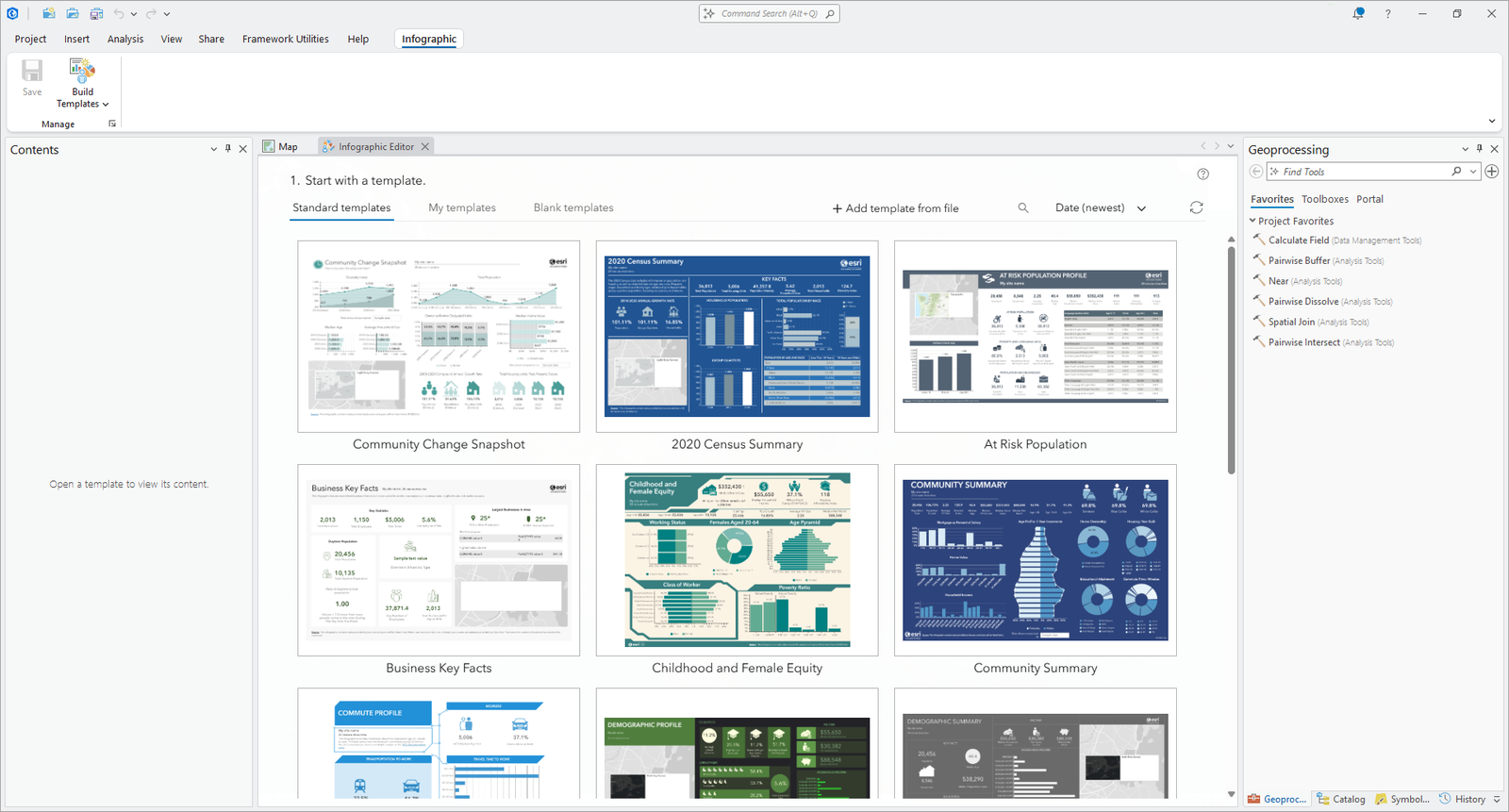Image resolution: width=1509 pixels, height=812 pixels.
Task: Click the question mark help icon in title bar
Action: (x=1387, y=13)
